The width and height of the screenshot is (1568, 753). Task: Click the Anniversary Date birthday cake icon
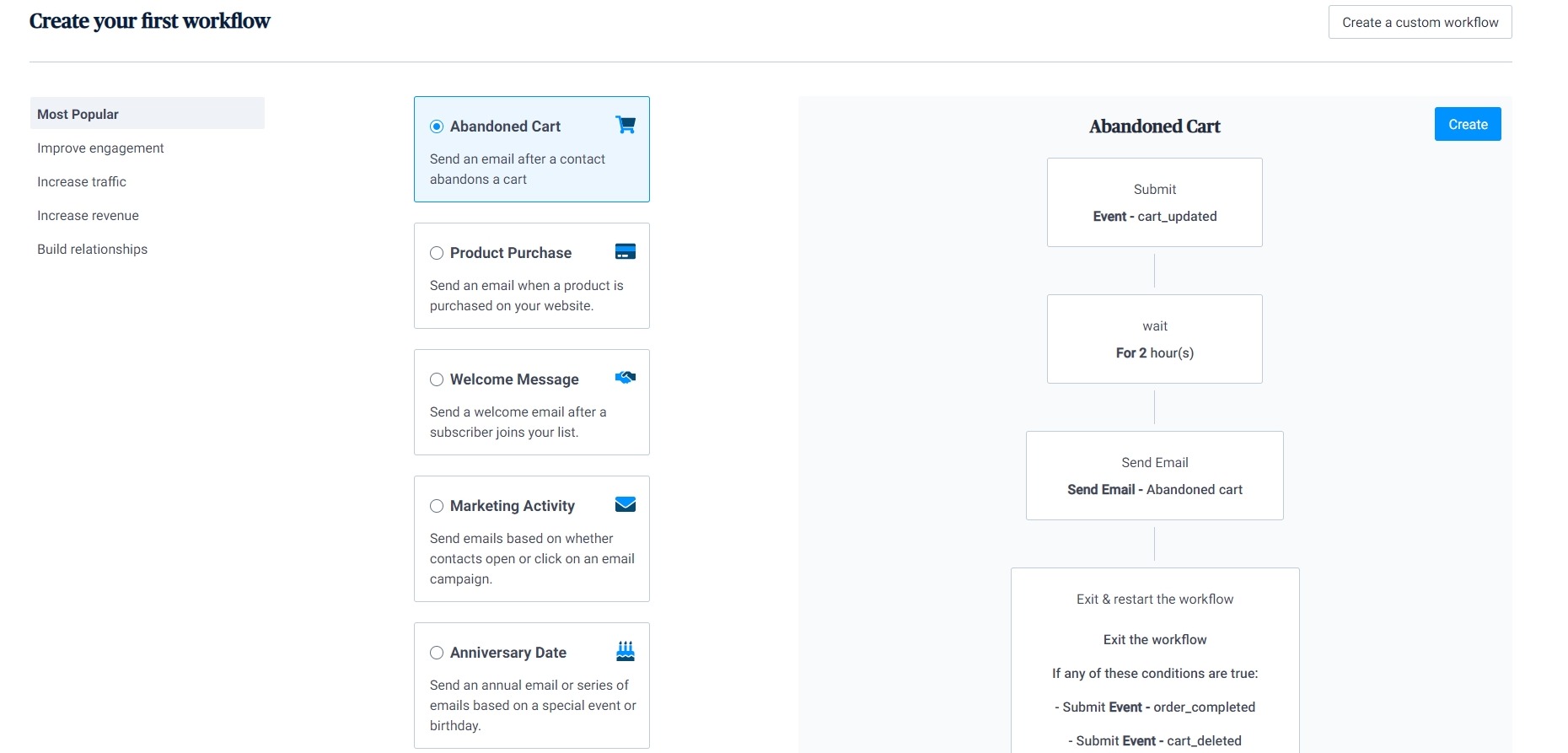pyautogui.click(x=626, y=651)
